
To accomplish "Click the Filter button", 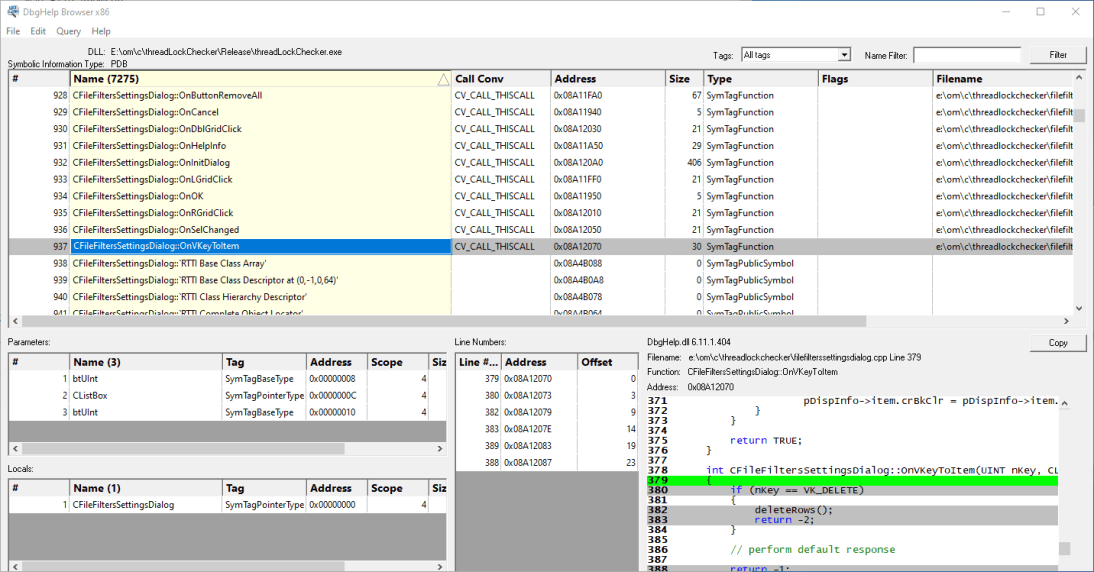I will point(1058,55).
